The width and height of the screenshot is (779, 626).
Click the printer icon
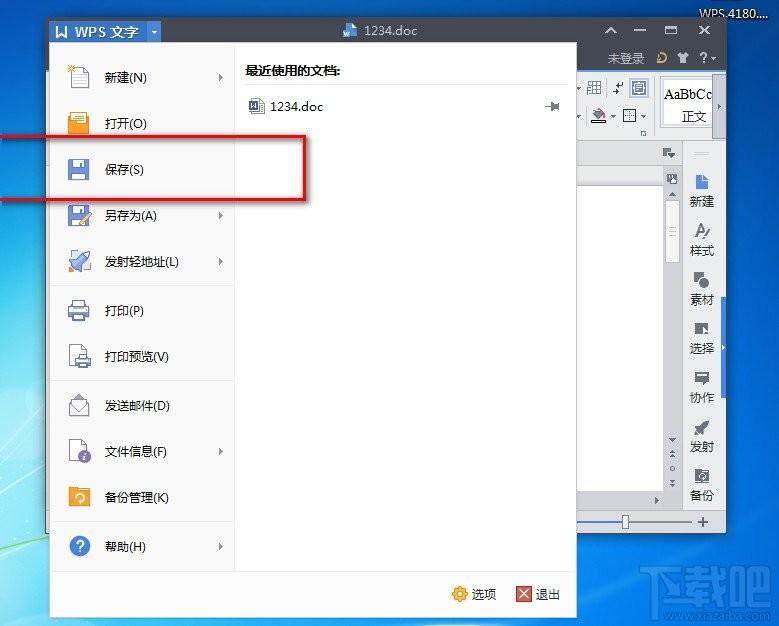coord(78,311)
